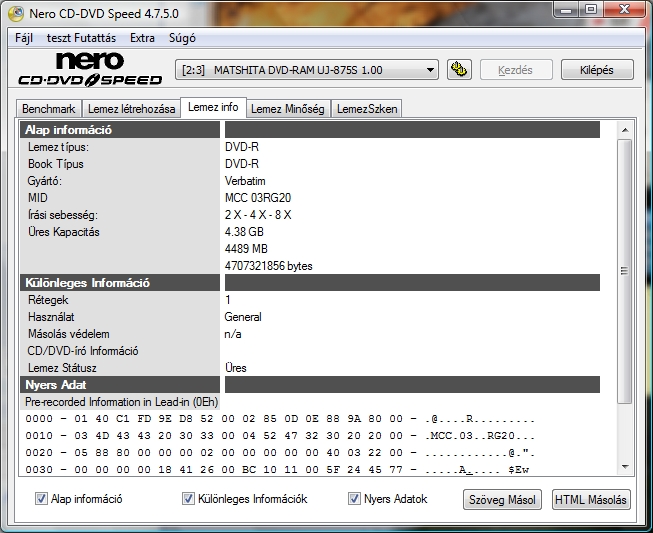Select the 4.38 GB capacity value
This screenshot has height=533, width=653.
click(x=244, y=232)
